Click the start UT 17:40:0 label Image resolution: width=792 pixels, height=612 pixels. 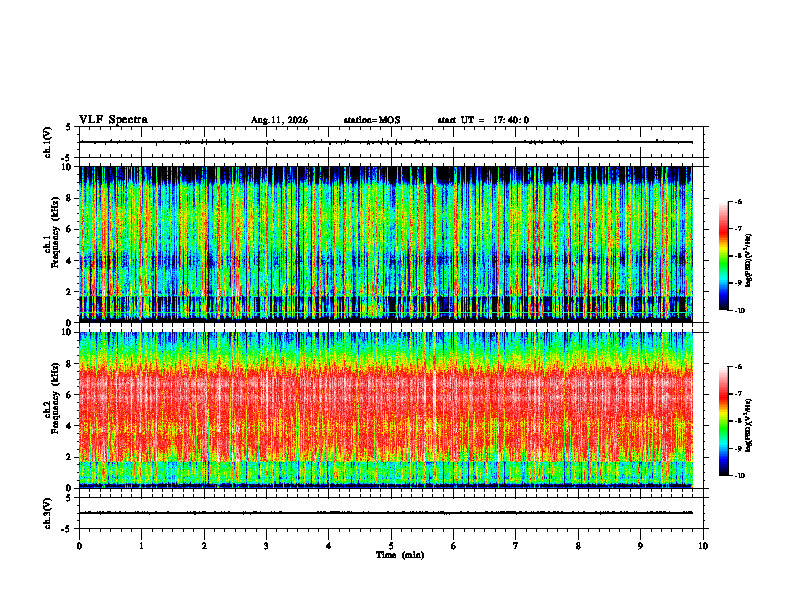tap(483, 120)
